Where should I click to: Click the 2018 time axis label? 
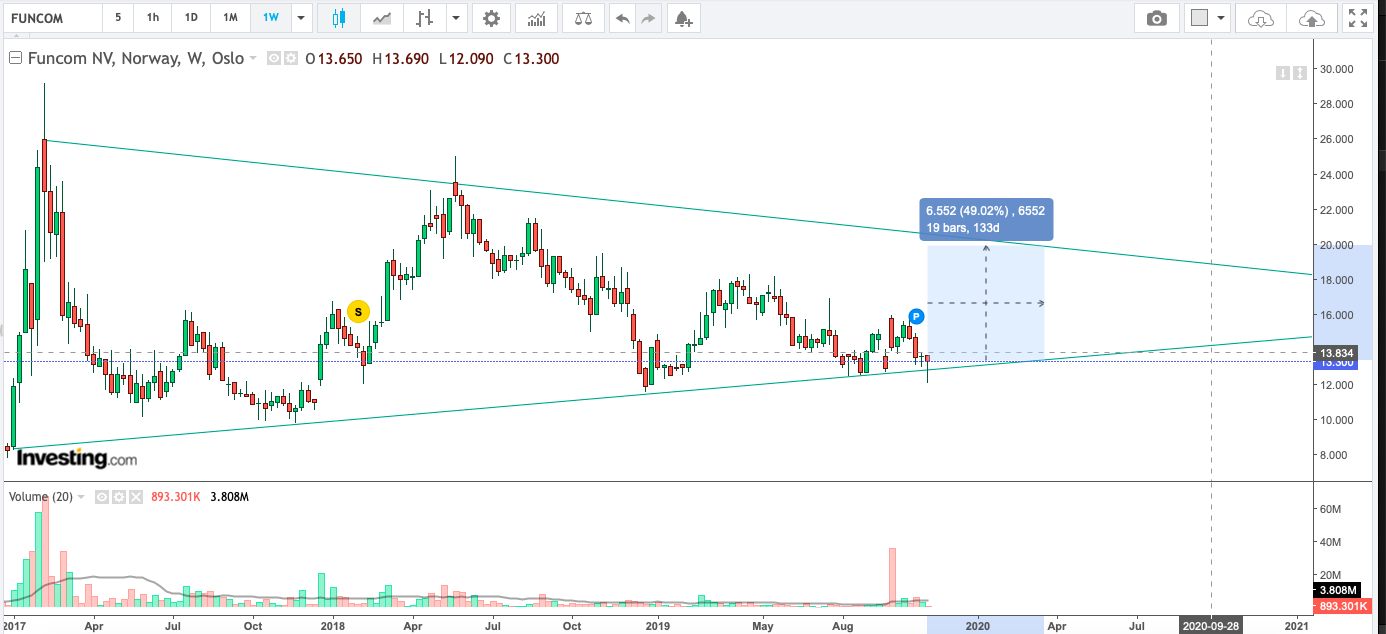pos(333,625)
